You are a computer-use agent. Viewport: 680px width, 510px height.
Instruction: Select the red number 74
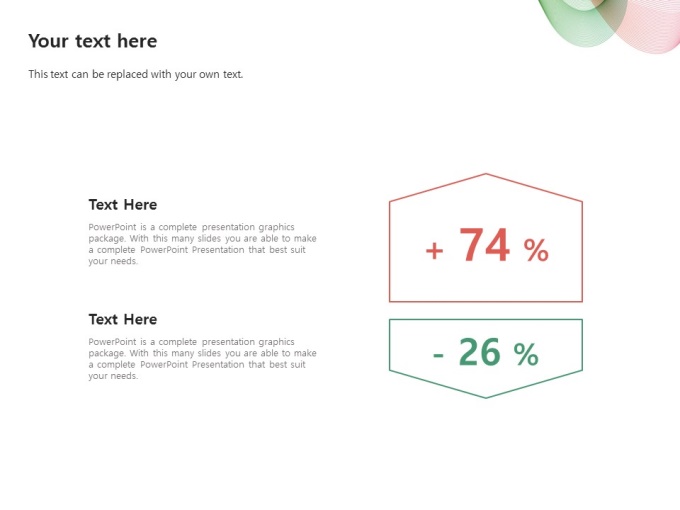pos(484,245)
